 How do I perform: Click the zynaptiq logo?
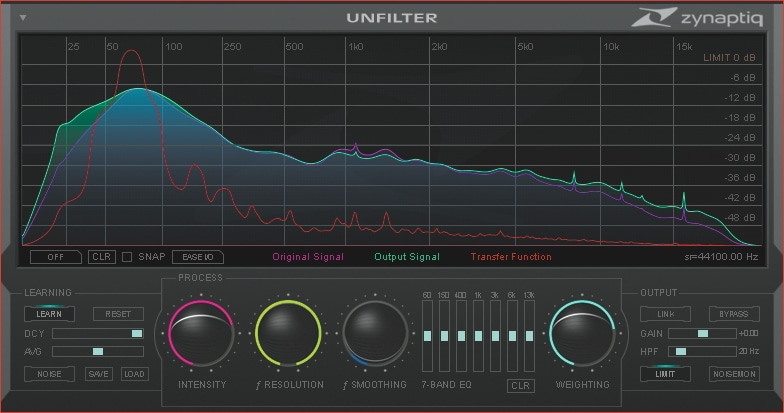coord(697,18)
